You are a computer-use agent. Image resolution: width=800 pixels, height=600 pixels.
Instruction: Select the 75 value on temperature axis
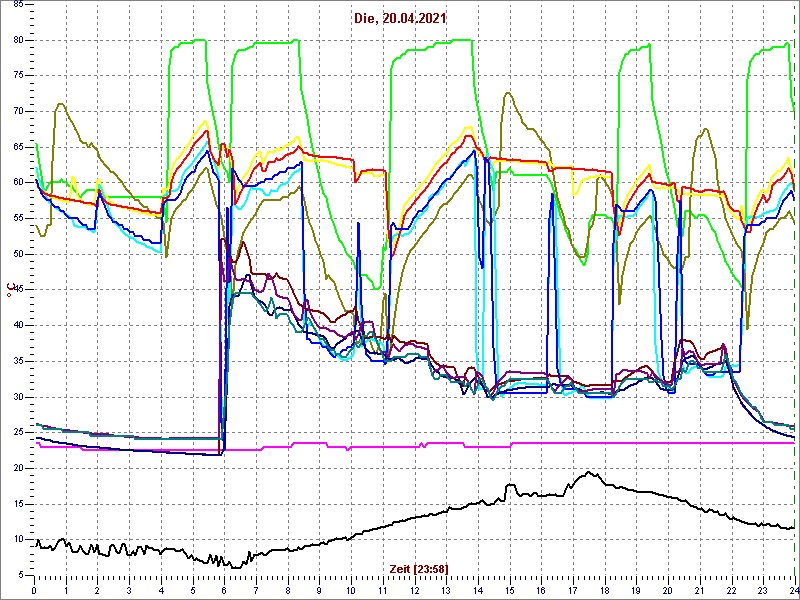[18, 76]
